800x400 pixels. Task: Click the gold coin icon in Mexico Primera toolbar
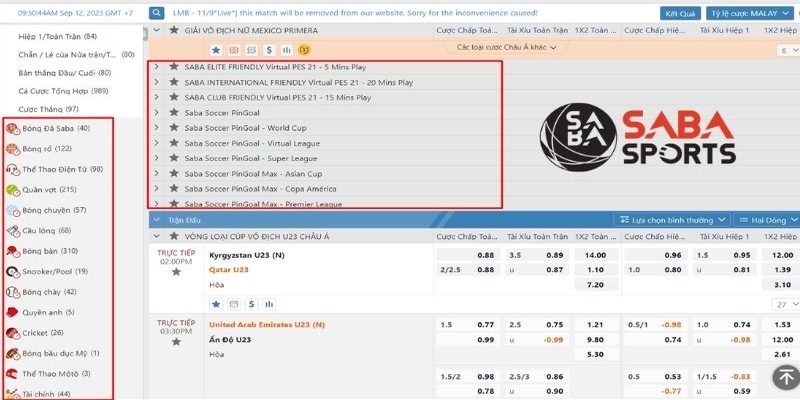coord(305,50)
